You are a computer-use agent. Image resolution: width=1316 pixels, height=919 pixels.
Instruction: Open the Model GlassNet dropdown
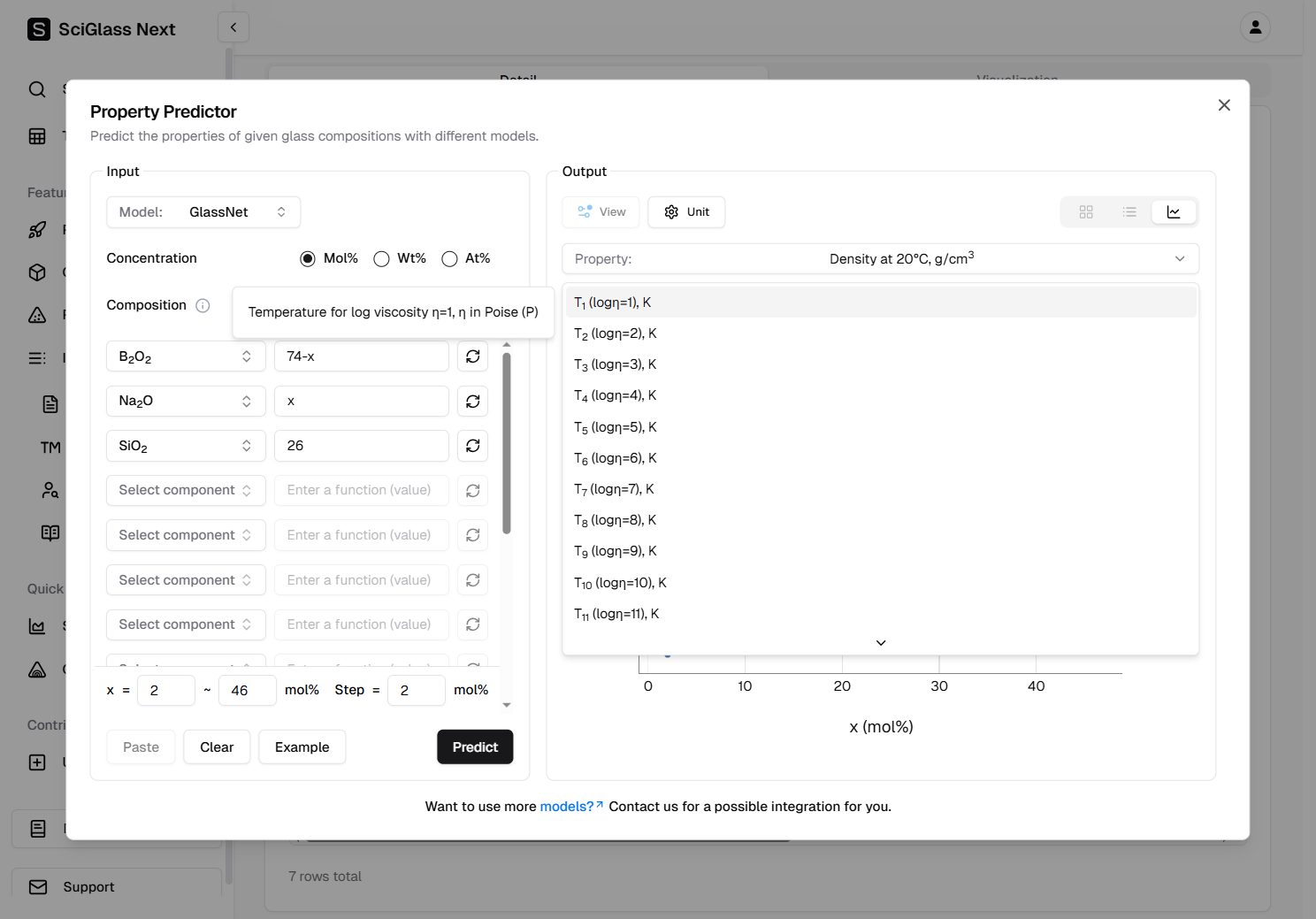[x=203, y=212]
